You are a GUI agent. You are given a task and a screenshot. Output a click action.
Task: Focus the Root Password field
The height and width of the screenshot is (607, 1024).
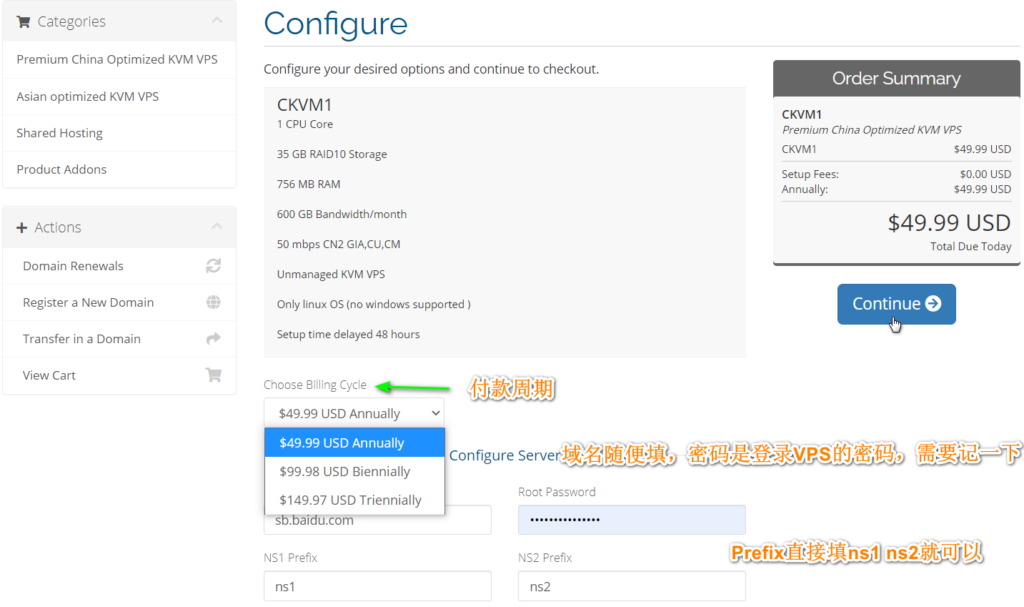[x=632, y=520]
